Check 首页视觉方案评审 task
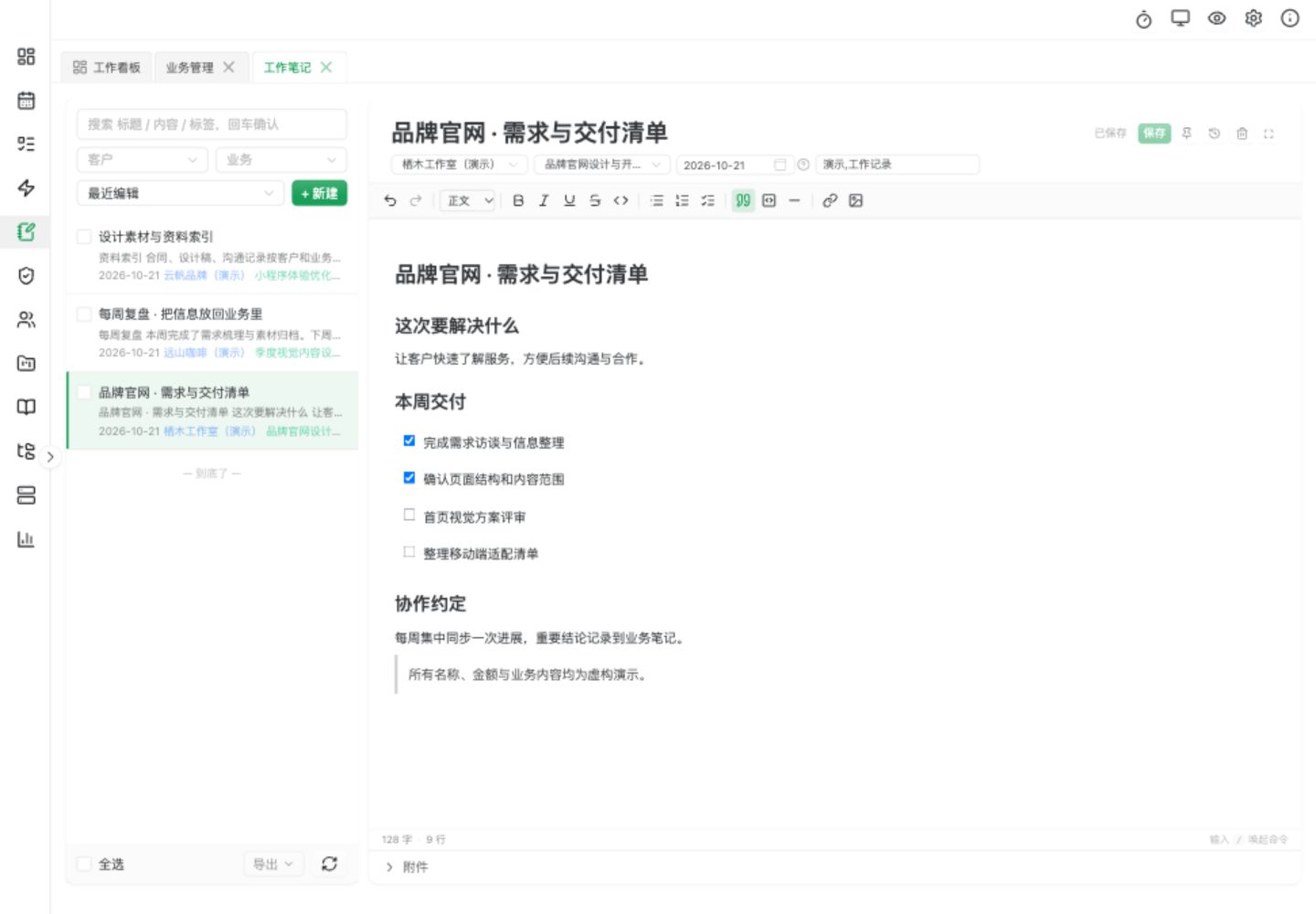 coord(409,515)
